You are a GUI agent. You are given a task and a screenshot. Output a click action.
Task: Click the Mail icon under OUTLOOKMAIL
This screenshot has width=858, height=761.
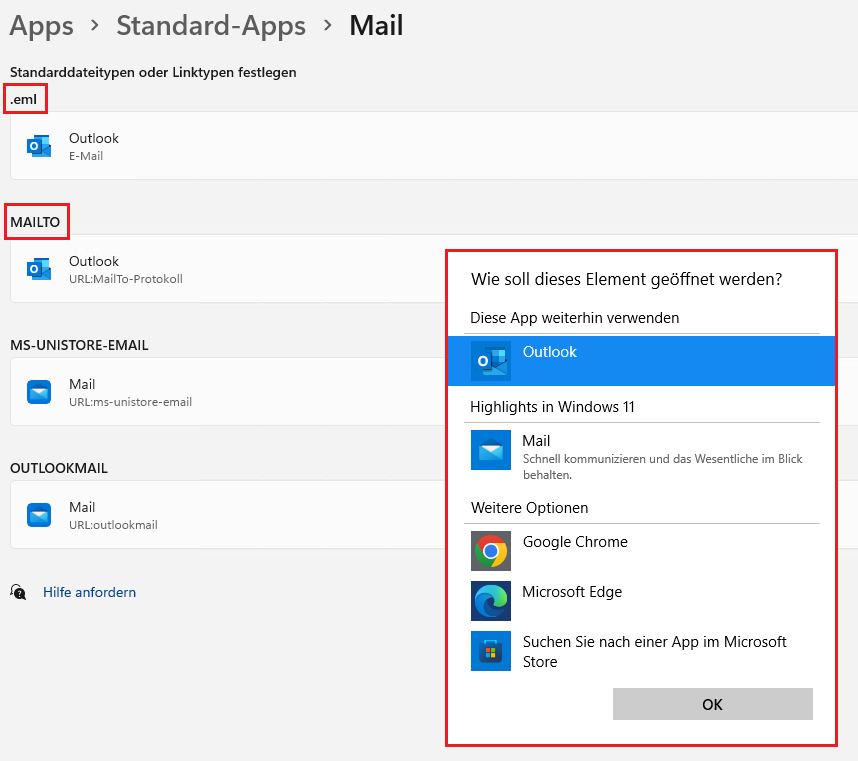[x=39, y=515]
